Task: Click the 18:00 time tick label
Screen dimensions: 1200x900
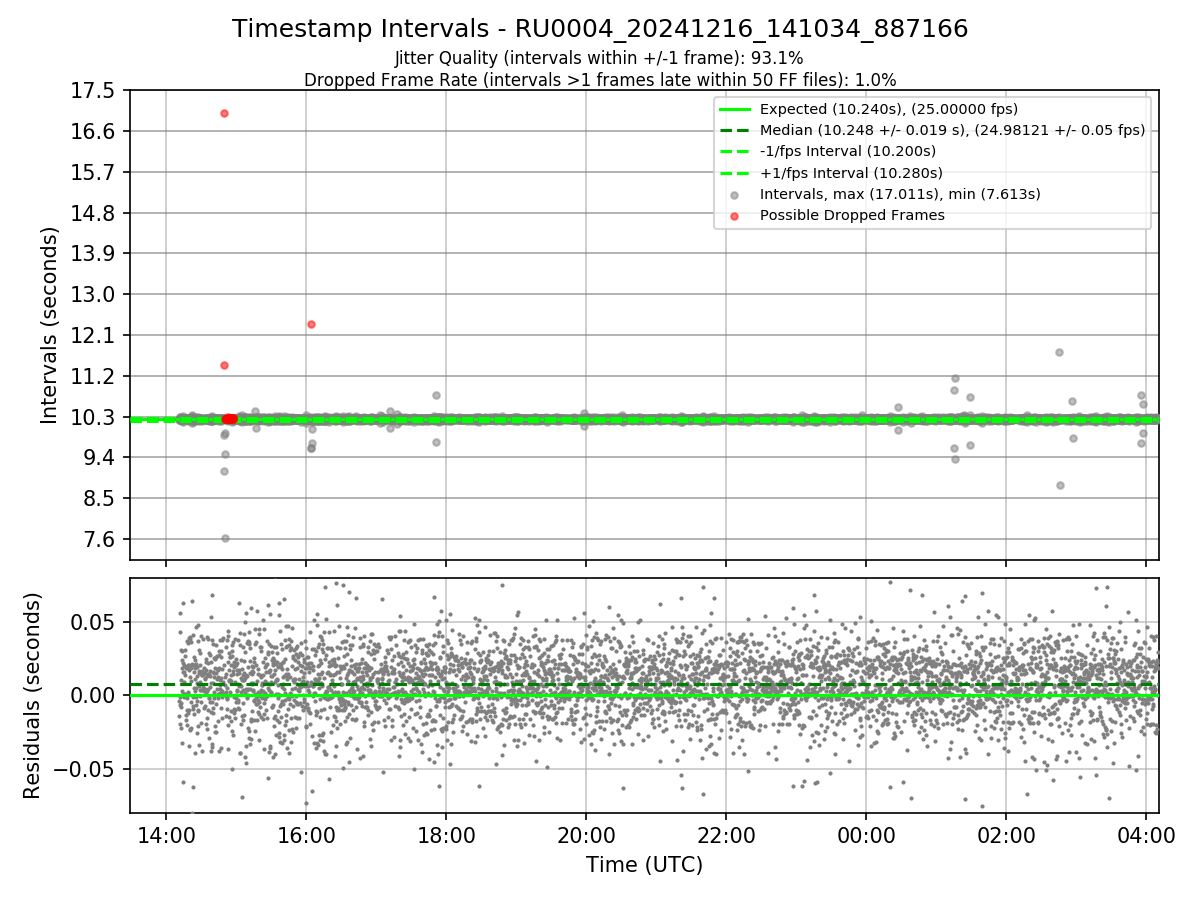Action: 446,836
